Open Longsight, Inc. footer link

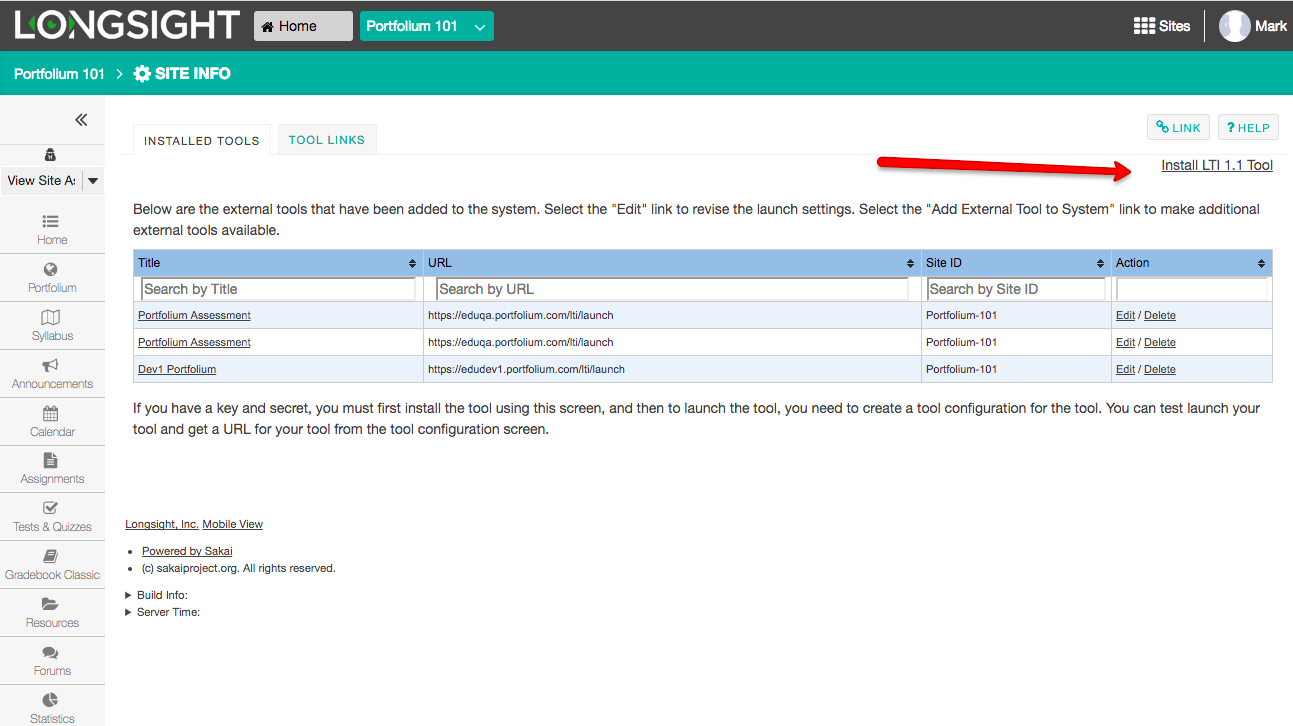pyautogui.click(x=162, y=524)
